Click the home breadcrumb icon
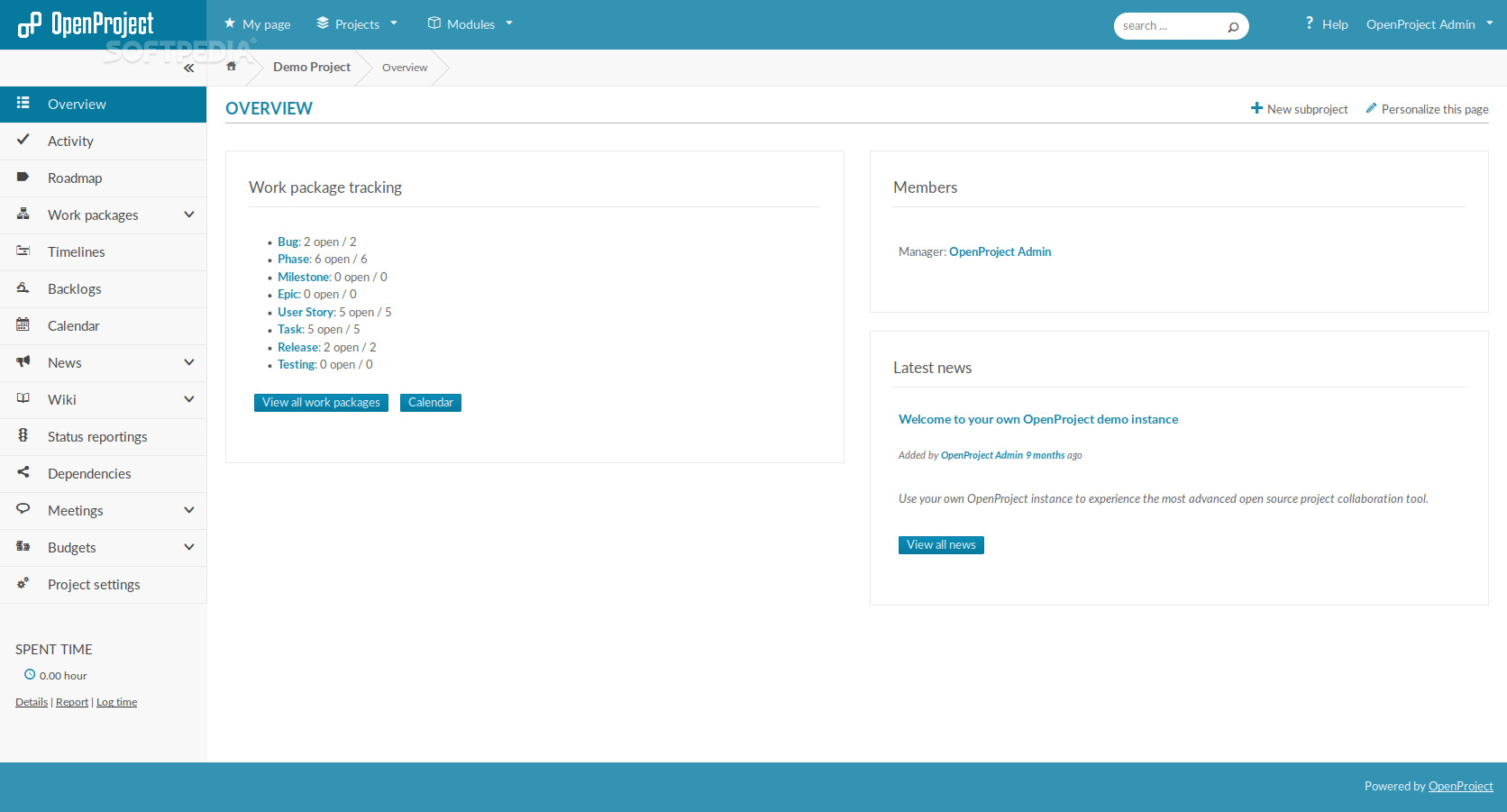Viewport: 1507px width, 812px height. click(232, 67)
